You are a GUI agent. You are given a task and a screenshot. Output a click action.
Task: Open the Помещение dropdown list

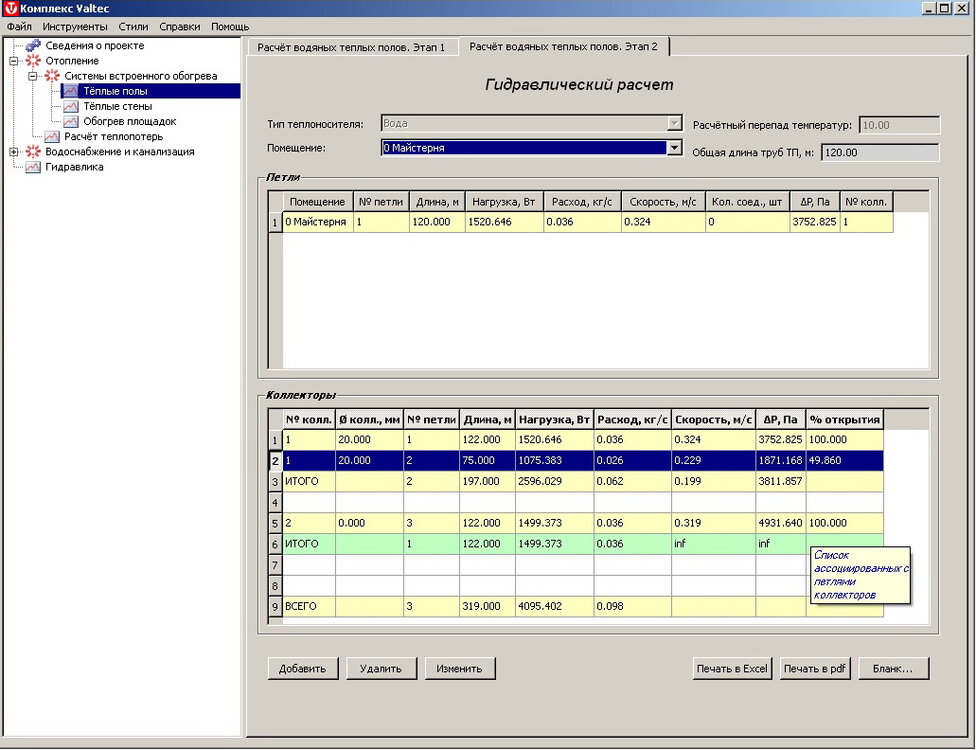(x=674, y=148)
